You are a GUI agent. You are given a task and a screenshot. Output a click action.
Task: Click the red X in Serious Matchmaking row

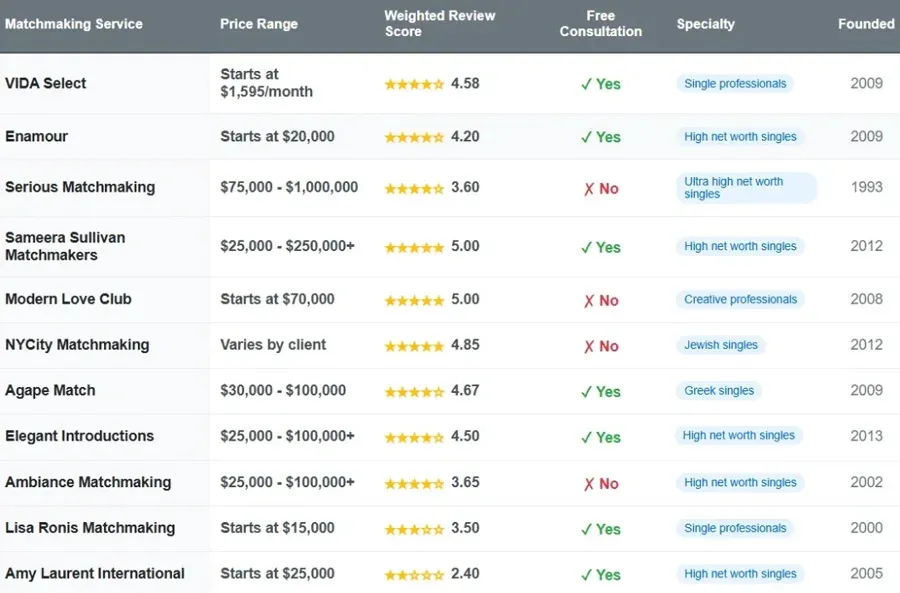(x=588, y=189)
